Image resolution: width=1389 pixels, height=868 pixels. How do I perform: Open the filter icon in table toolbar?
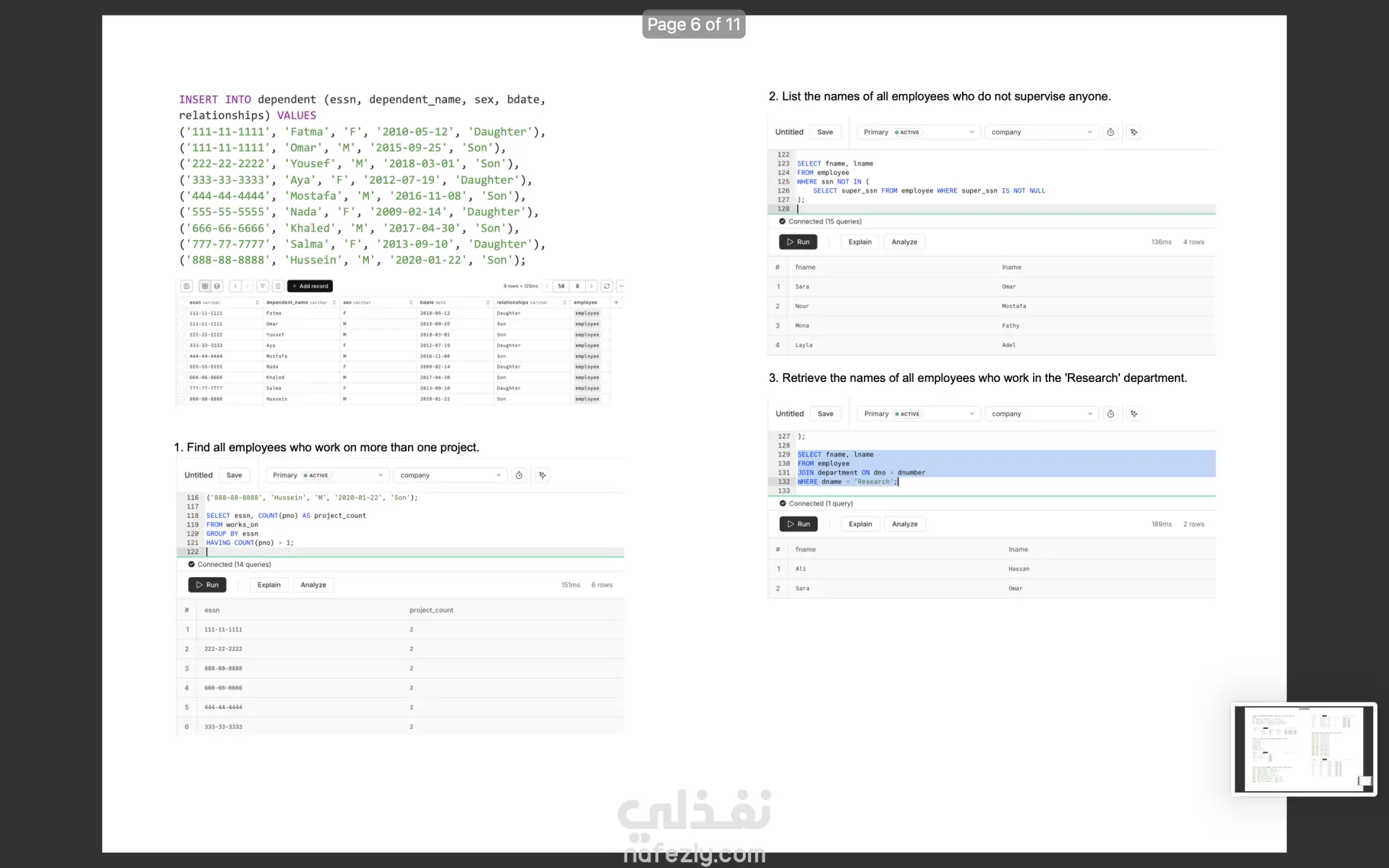pyautogui.click(x=263, y=286)
